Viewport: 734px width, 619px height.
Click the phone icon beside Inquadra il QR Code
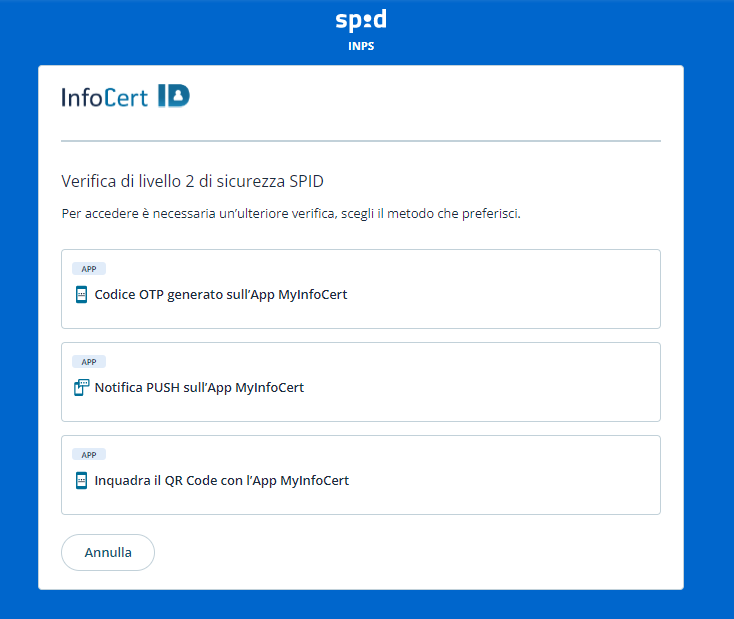pos(81,481)
